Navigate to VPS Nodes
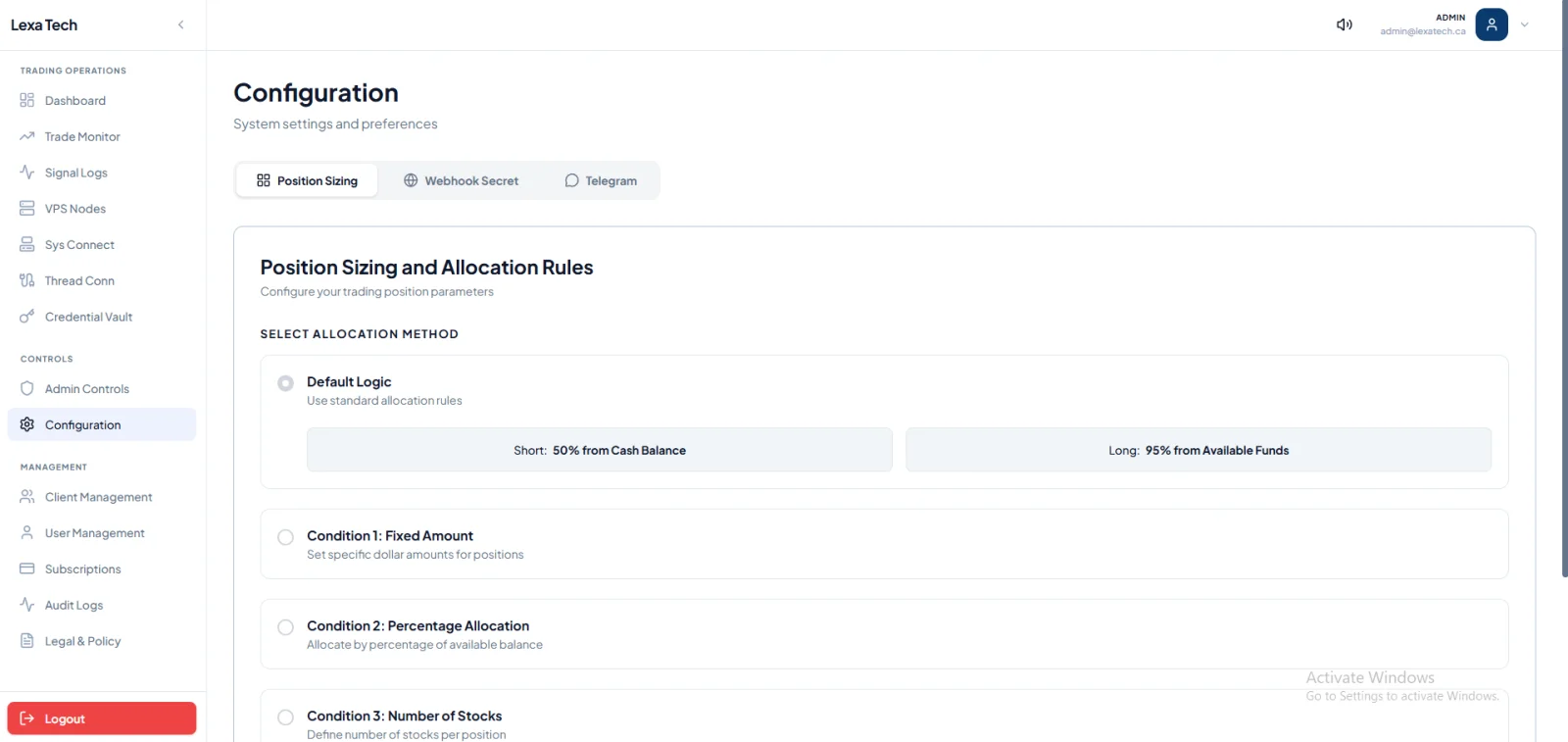Image resolution: width=1568 pixels, height=742 pixels. click(102, 209)
